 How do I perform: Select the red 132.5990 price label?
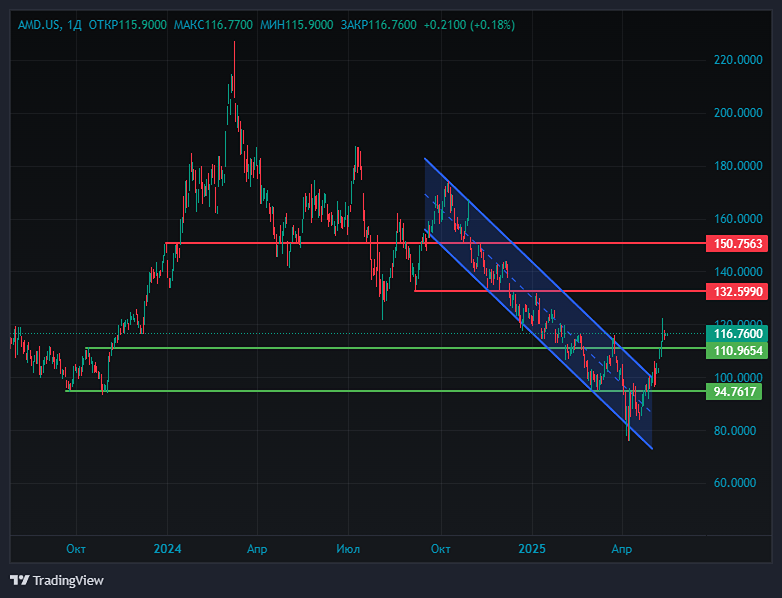(x=737, y=291)
